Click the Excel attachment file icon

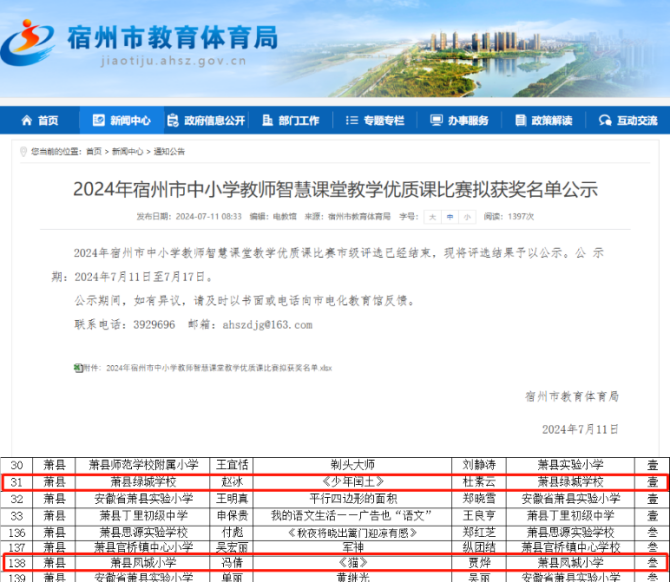pos(78,368)
